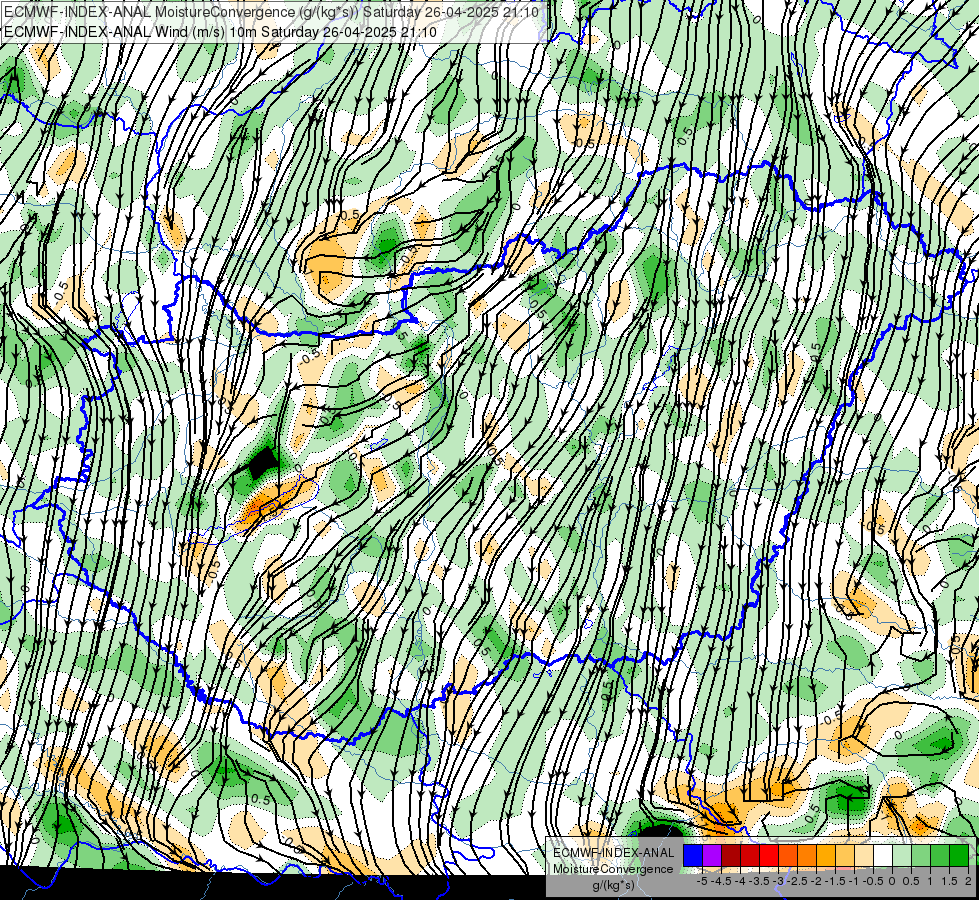Click the 2 tick label ending the legend
Image resolution: width=979 pixels, height=900 pixels.
[968, 881]
